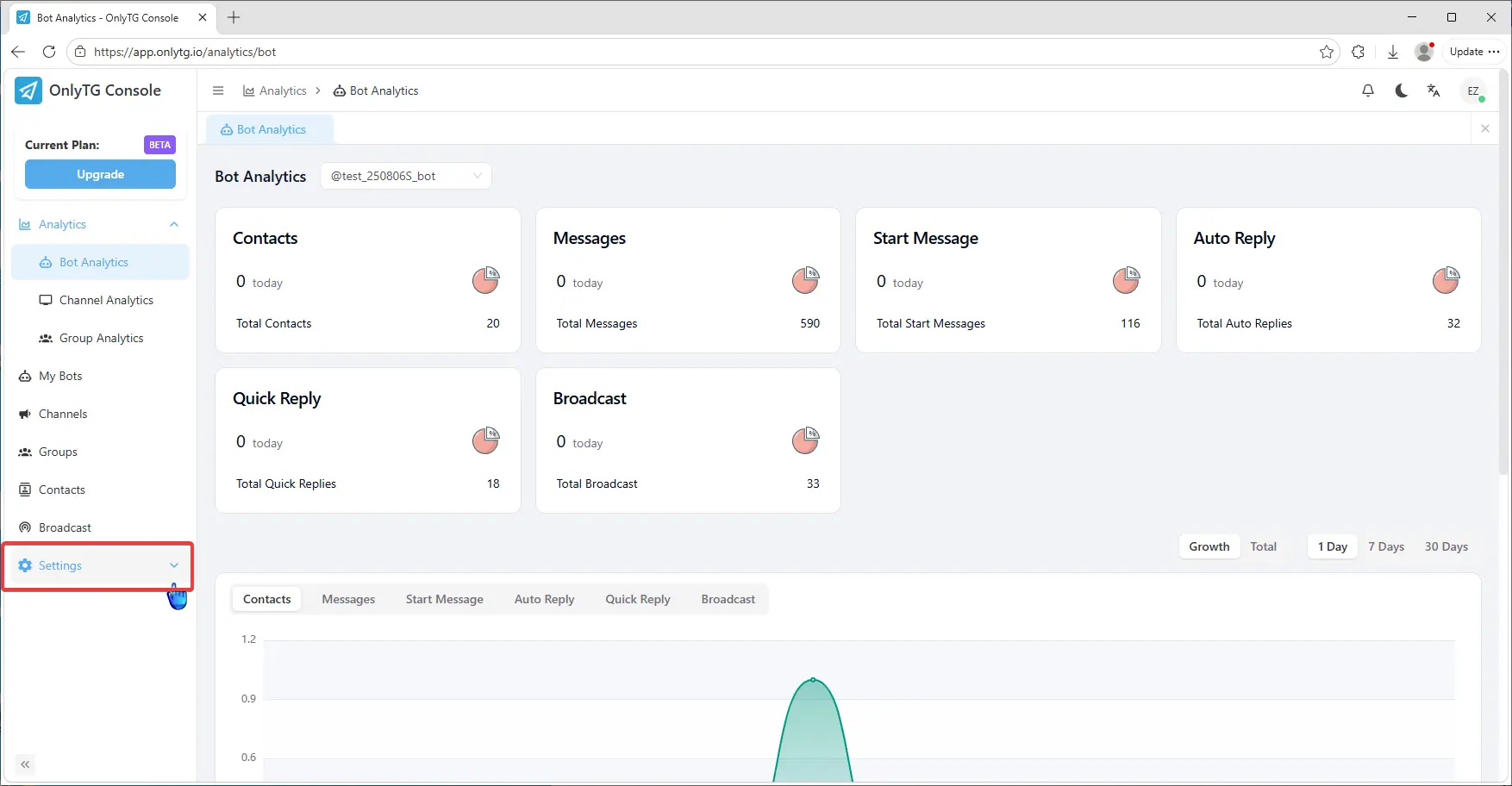Click the Upgrade button
The height and width of the screenshot is (786, 1512).
pos(100,174)
